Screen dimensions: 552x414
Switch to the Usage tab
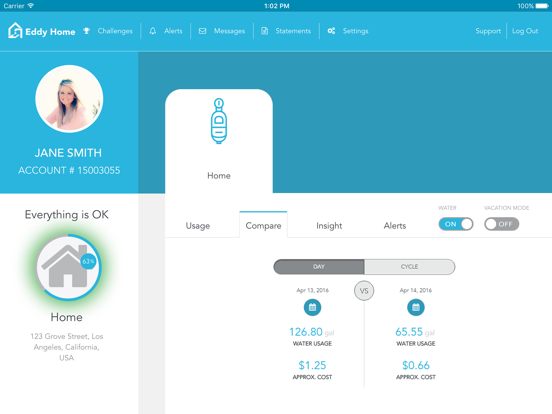198,226
